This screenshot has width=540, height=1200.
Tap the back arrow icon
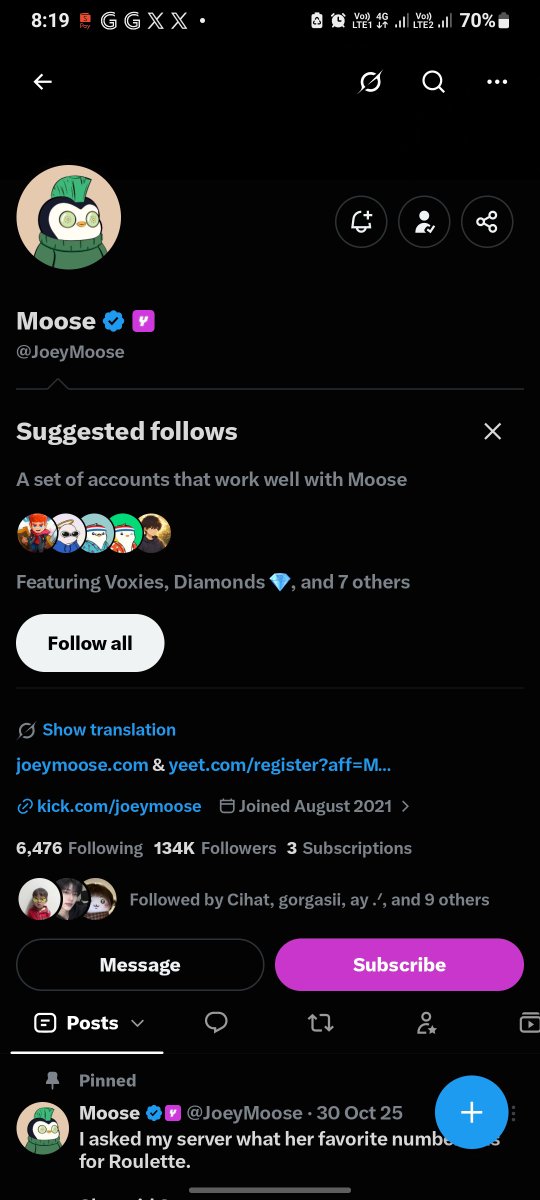42,82
